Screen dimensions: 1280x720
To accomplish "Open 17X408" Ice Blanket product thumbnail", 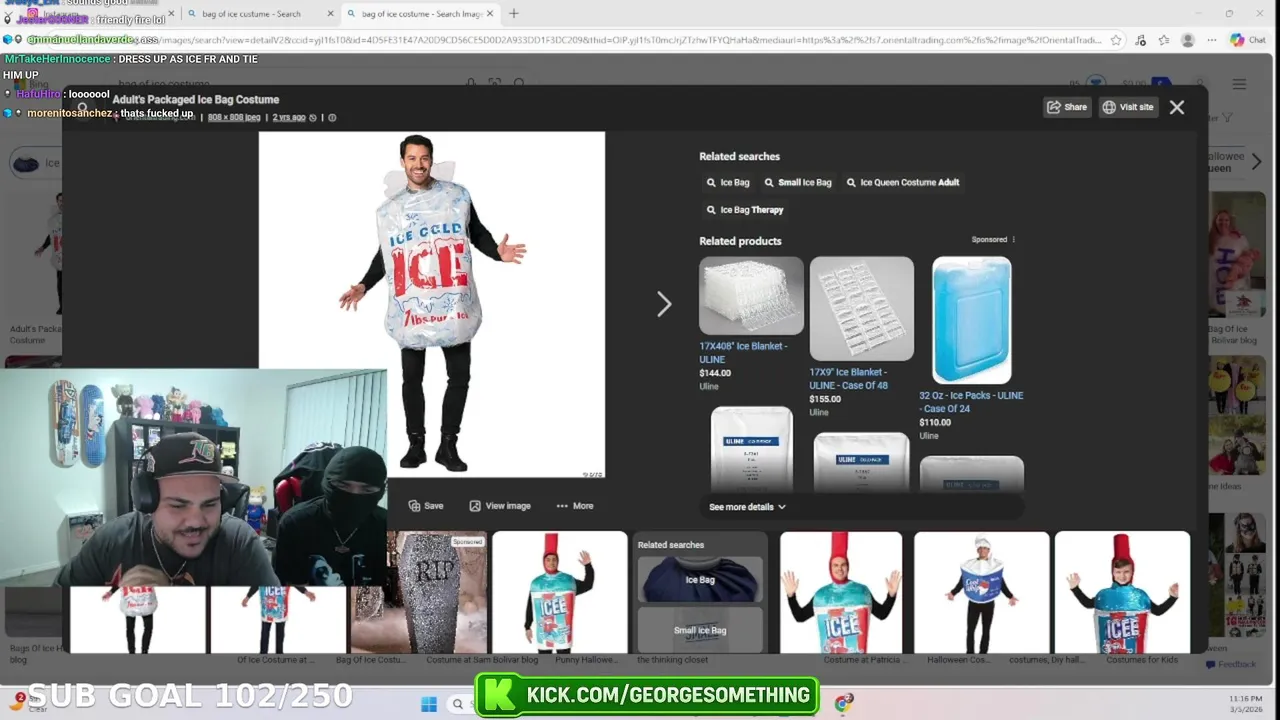I will [751, 295].
